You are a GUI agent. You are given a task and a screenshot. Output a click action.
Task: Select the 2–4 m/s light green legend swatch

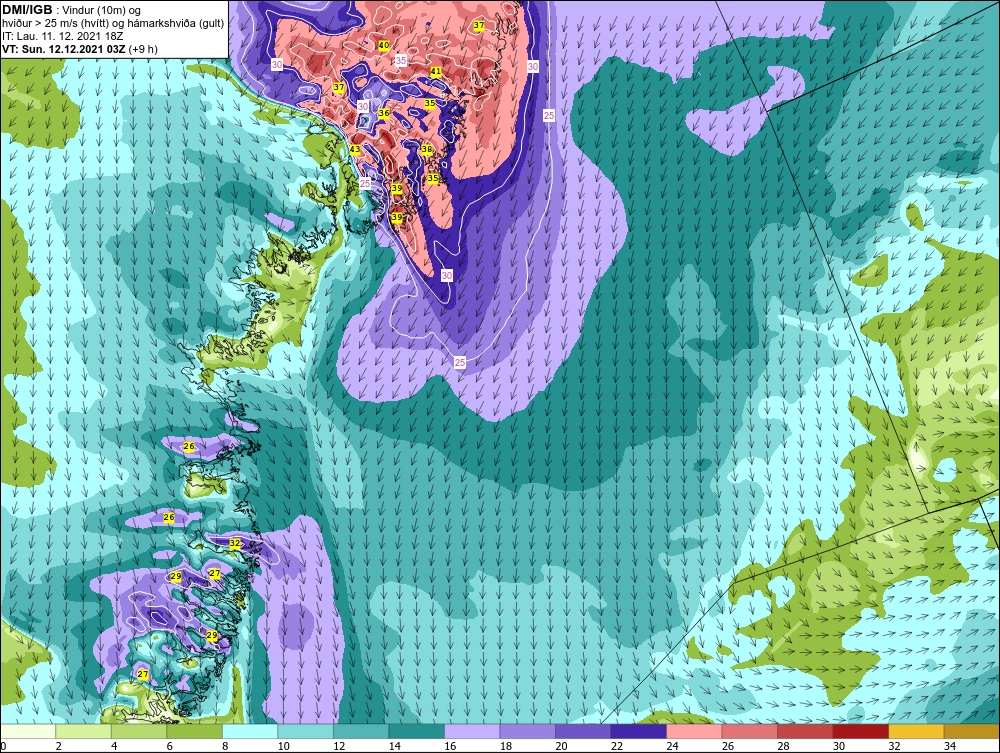(x=84, y=731)
